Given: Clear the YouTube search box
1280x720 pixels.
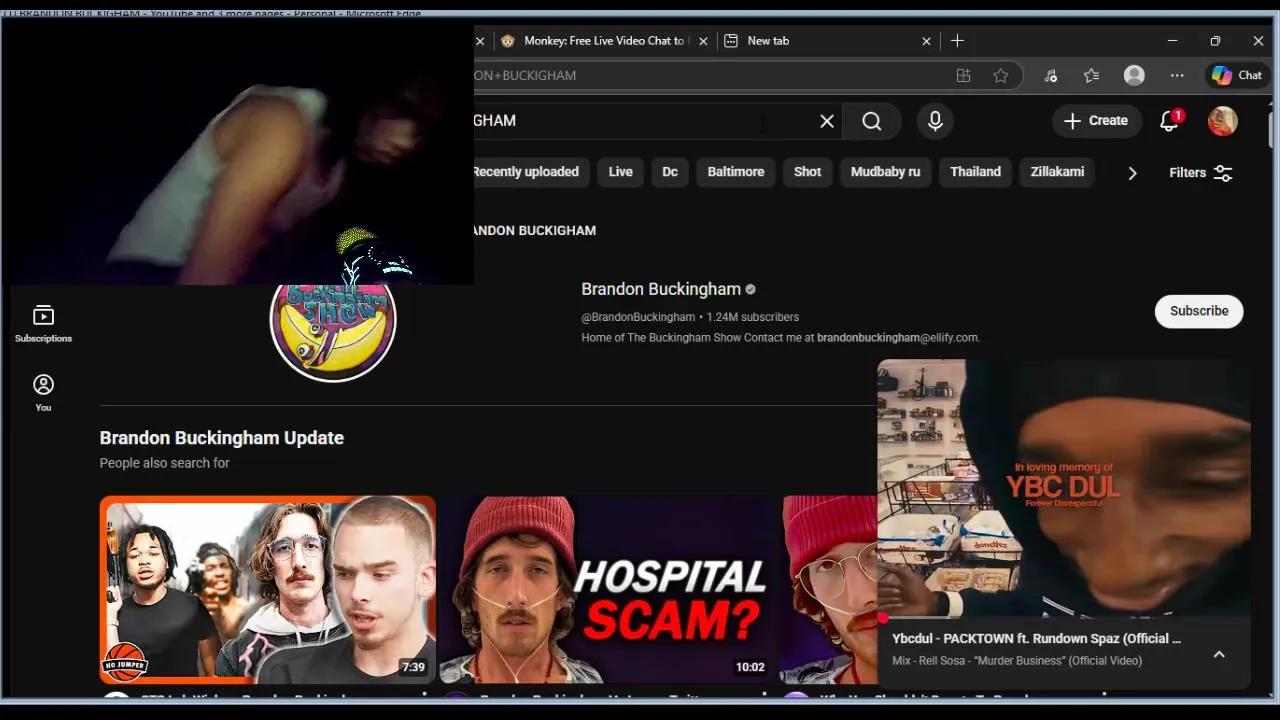Looking at the screenshot, I should click(827, 121).
